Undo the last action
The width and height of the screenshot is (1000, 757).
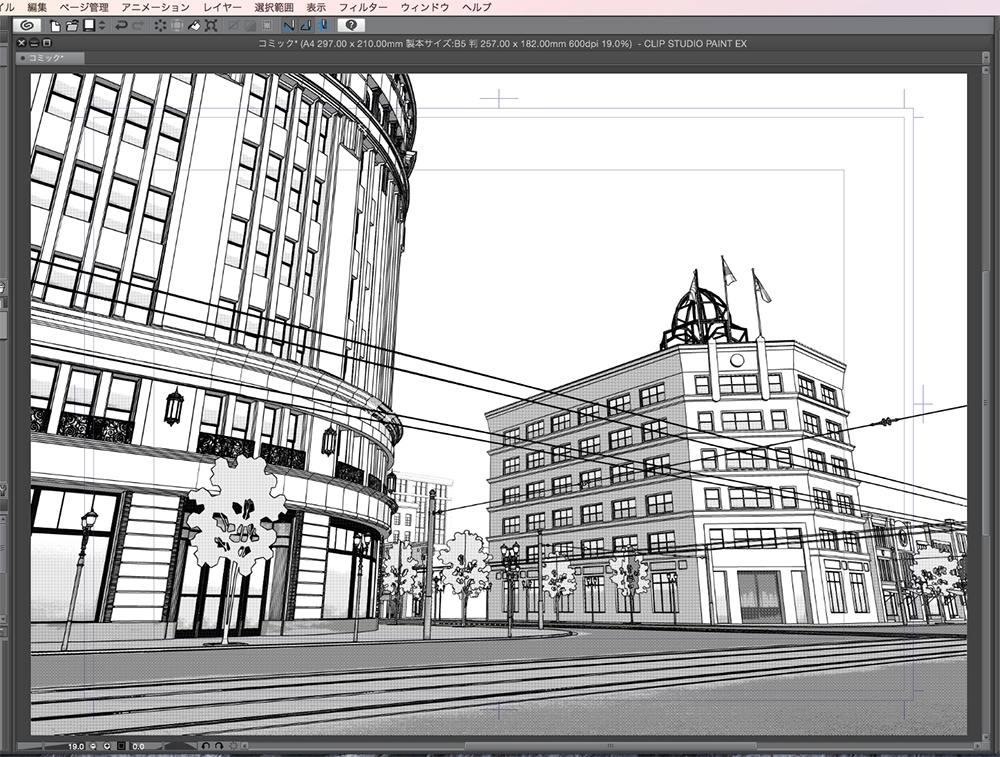click(x=121, y=25)
